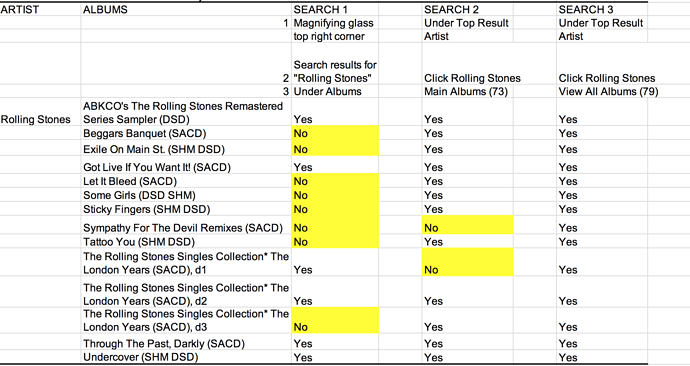Select the Sticky Fingers (SHM DSD) cell
Screen dimensions: 690x366
186,209
